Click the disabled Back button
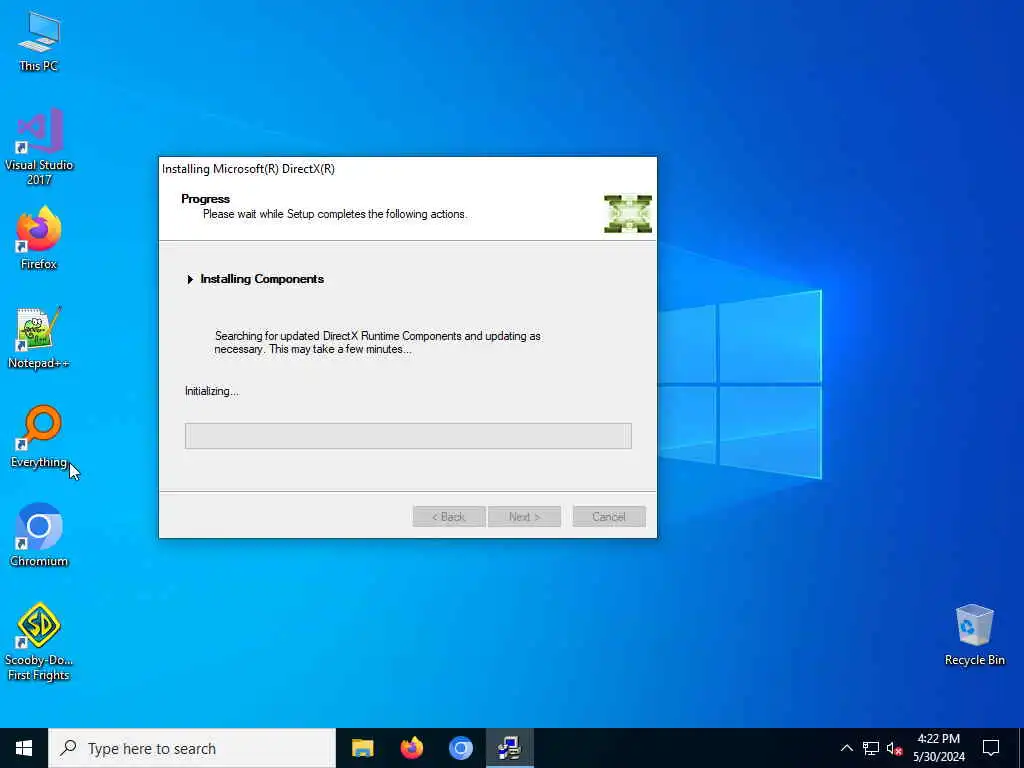Viewport: 1024px width, 768px height. [x=449, y=517]
